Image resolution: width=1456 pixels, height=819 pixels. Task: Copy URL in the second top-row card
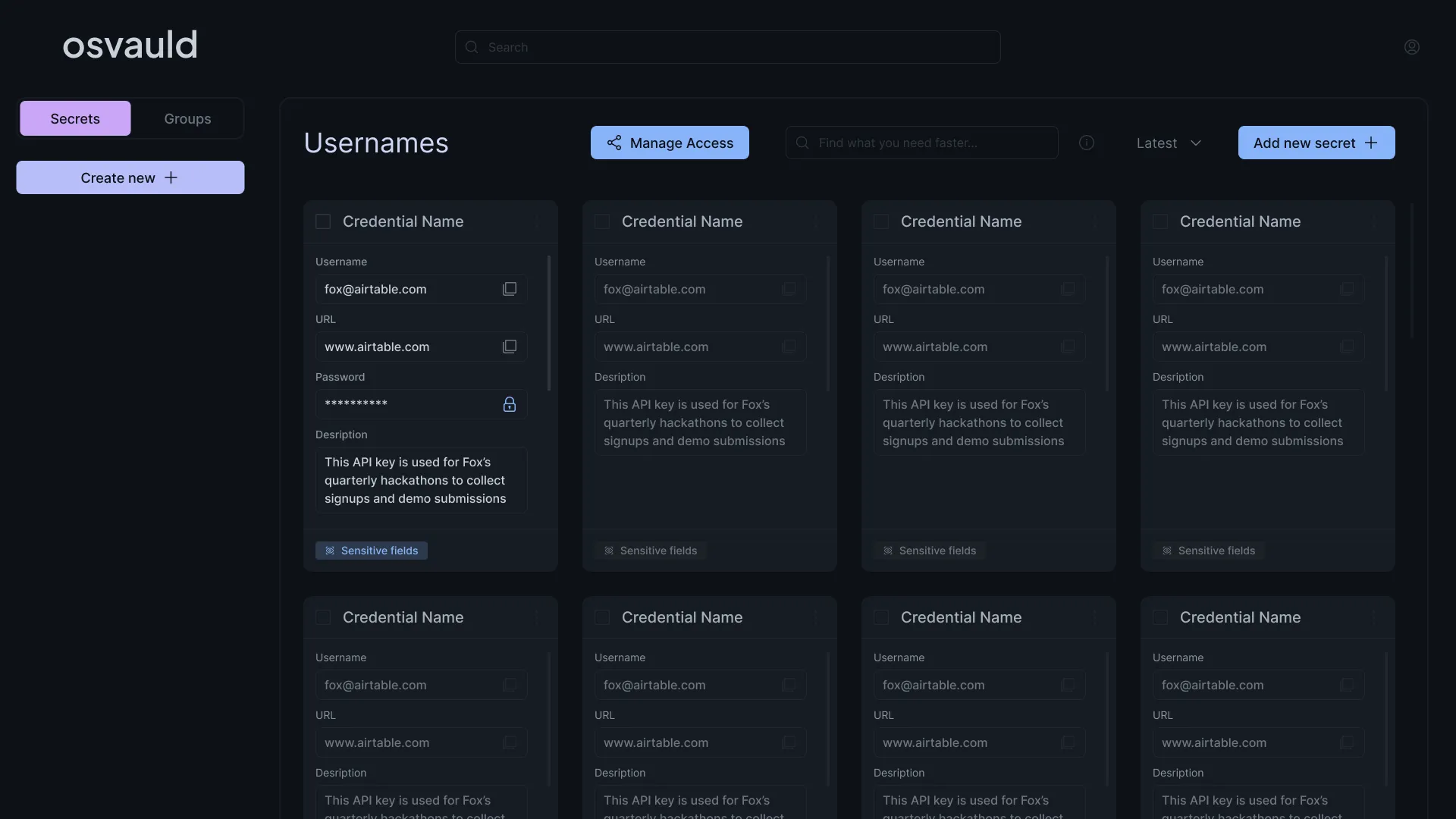point(789,347)
